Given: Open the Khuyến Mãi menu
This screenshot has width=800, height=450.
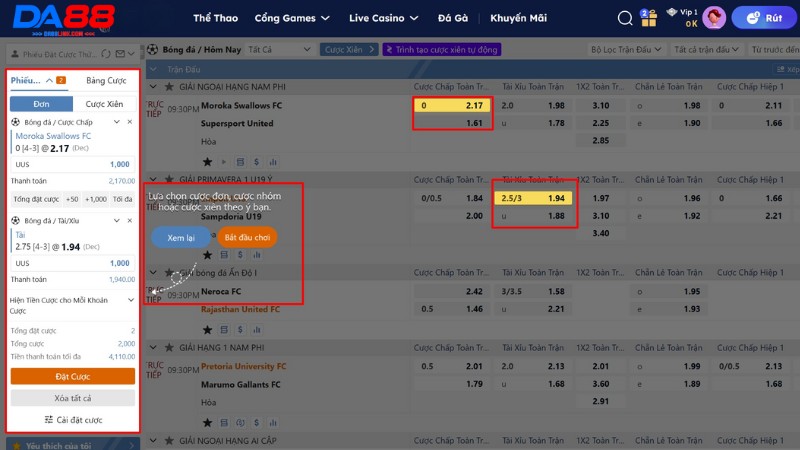Looking at the screenshot, I should click(x=518, y=18).
